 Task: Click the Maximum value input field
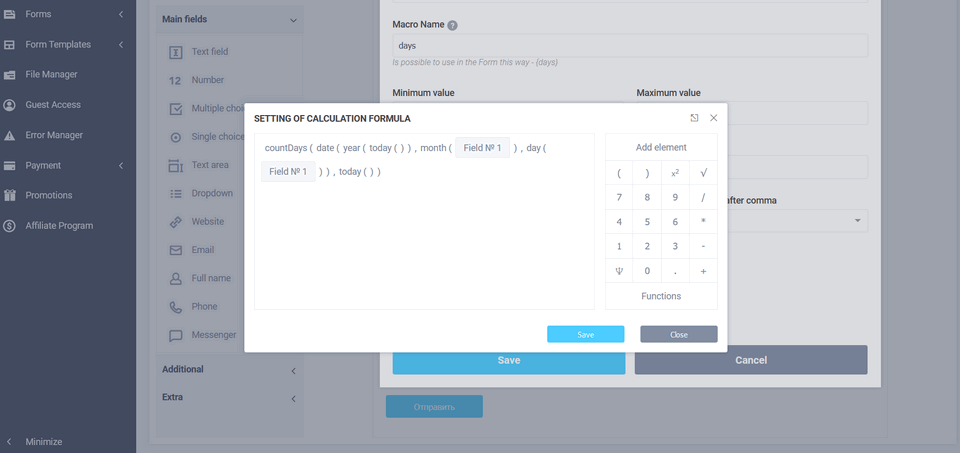tap(752, 113)
